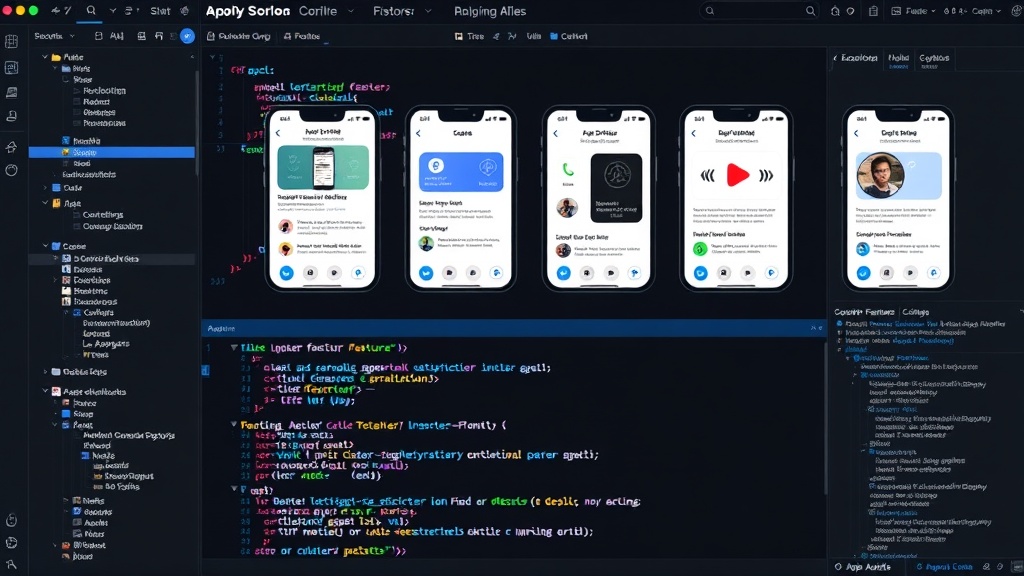Click the round icon right of Slut
The height and width of the screenshot is (576, 1024).
click(x=185, y=10)
